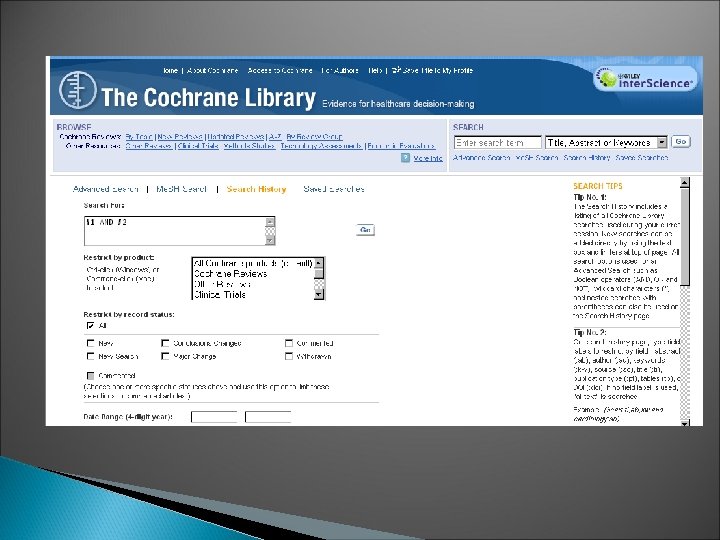Enable the New Search checkbox
Viewport: 720px width, 540px height.
tap(90, 356)
